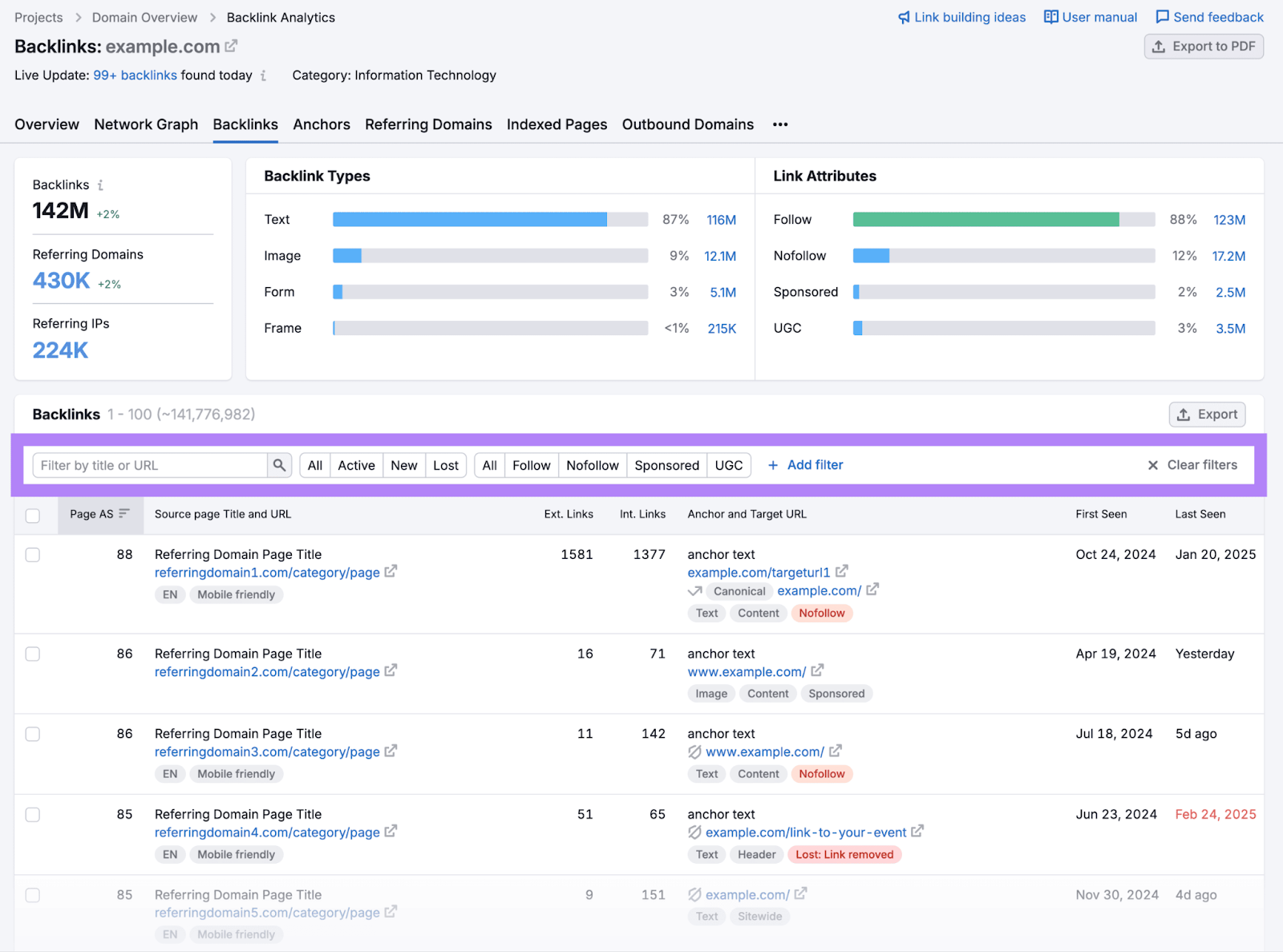Sort results using the Page AS icon

125,514
